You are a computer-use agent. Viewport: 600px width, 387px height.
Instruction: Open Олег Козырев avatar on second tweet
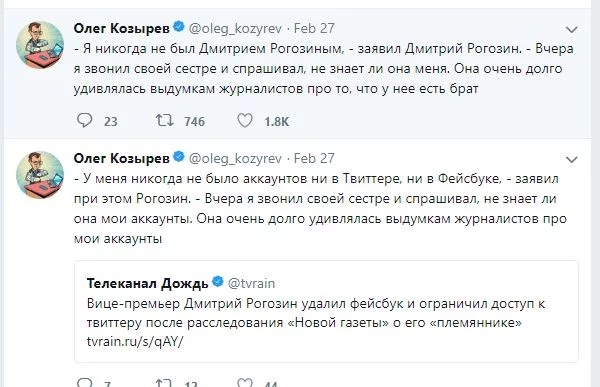(40, 175)
